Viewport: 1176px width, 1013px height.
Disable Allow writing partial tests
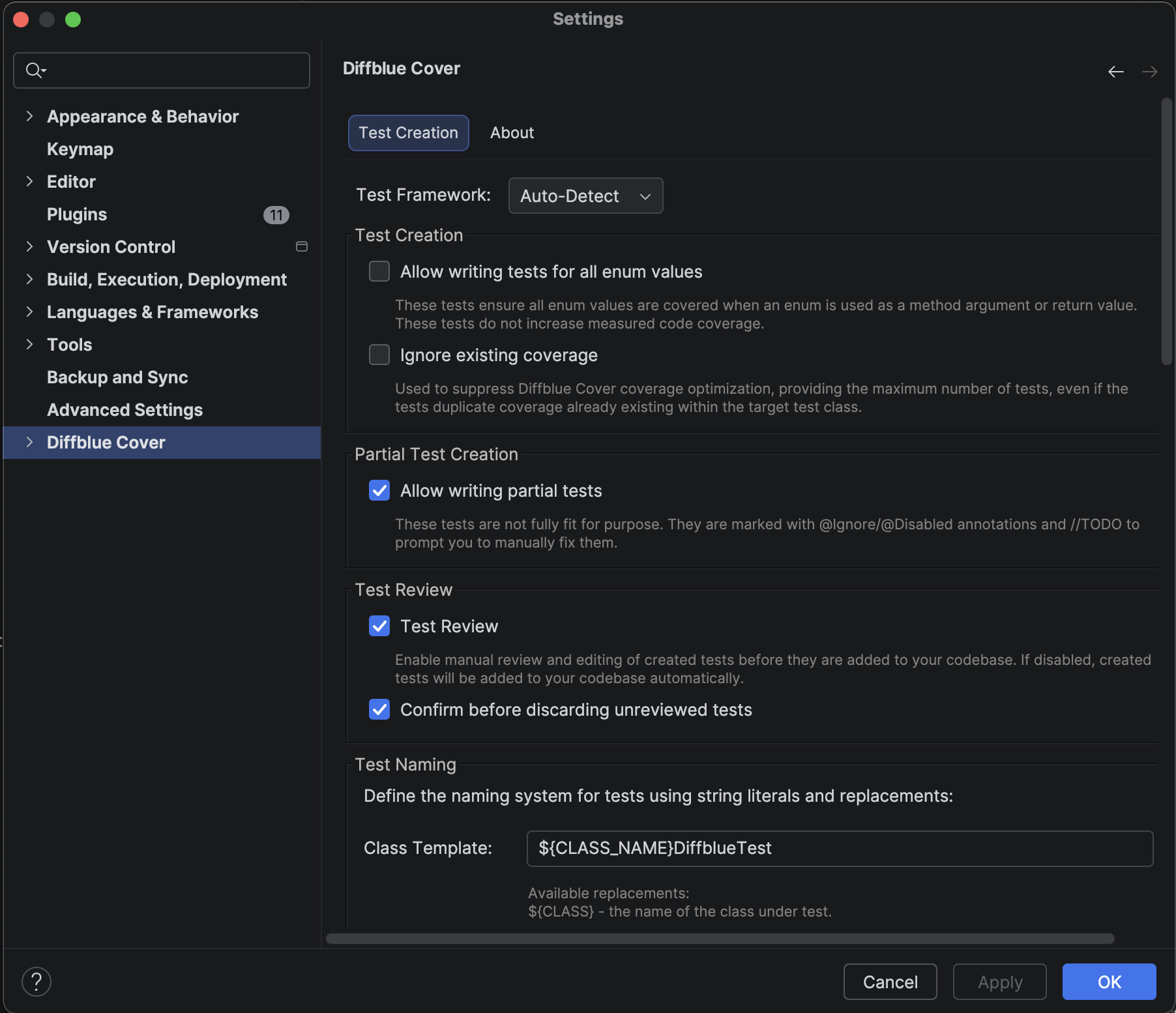click(379, 490)
